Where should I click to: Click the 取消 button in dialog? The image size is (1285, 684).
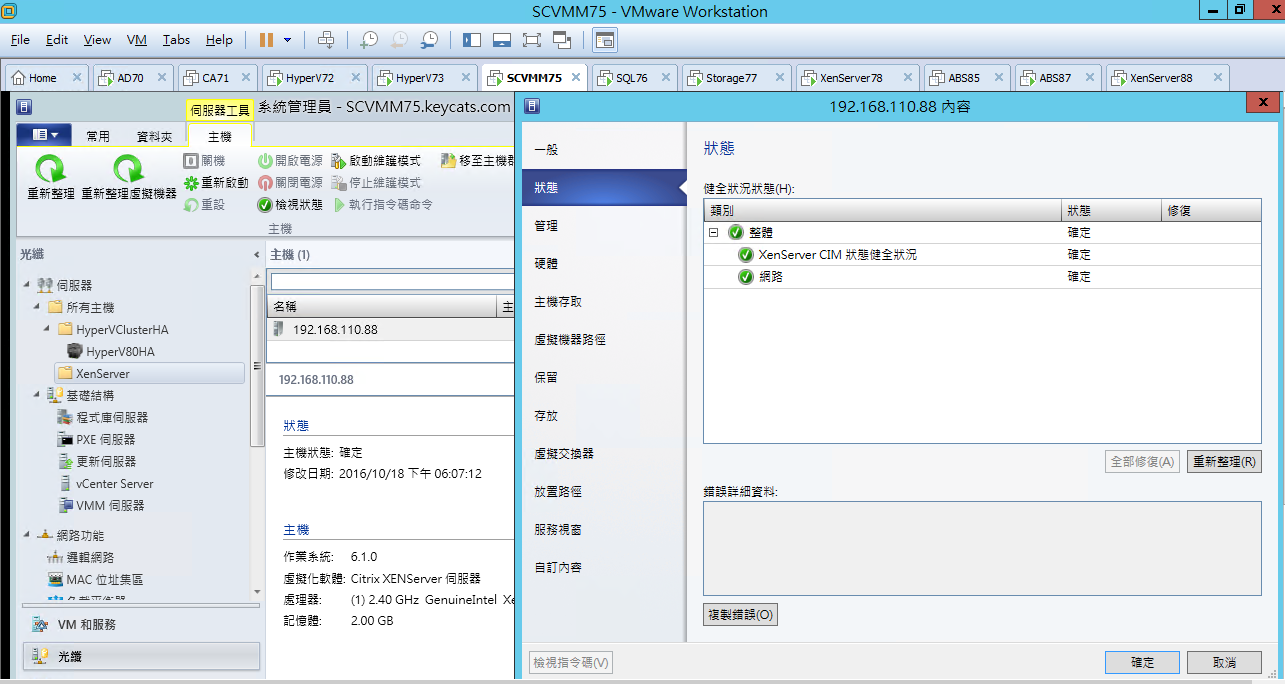(1224, 663)
